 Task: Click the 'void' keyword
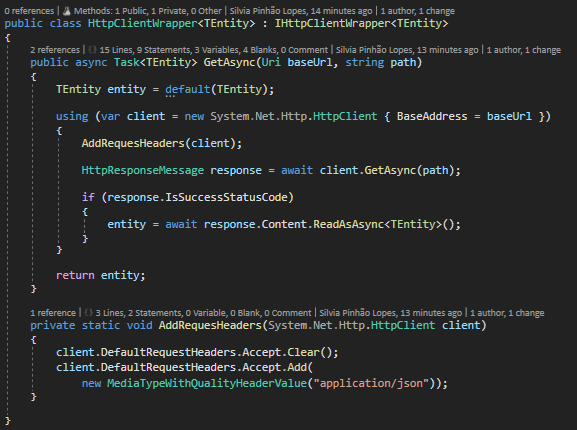point(139,326)
